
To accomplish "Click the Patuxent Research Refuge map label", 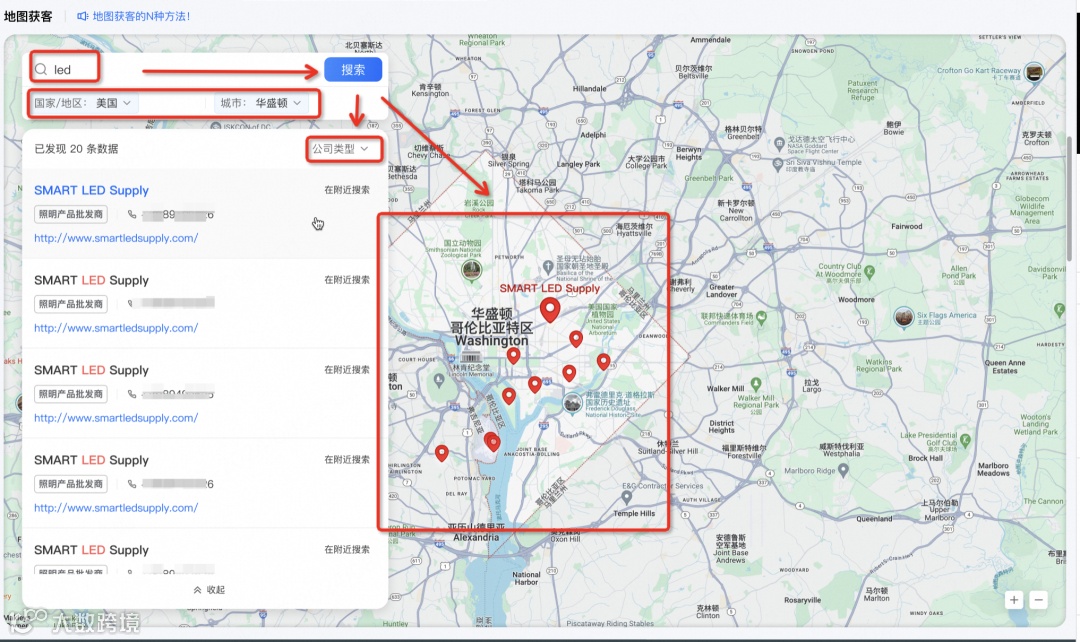I will [862, 90].
